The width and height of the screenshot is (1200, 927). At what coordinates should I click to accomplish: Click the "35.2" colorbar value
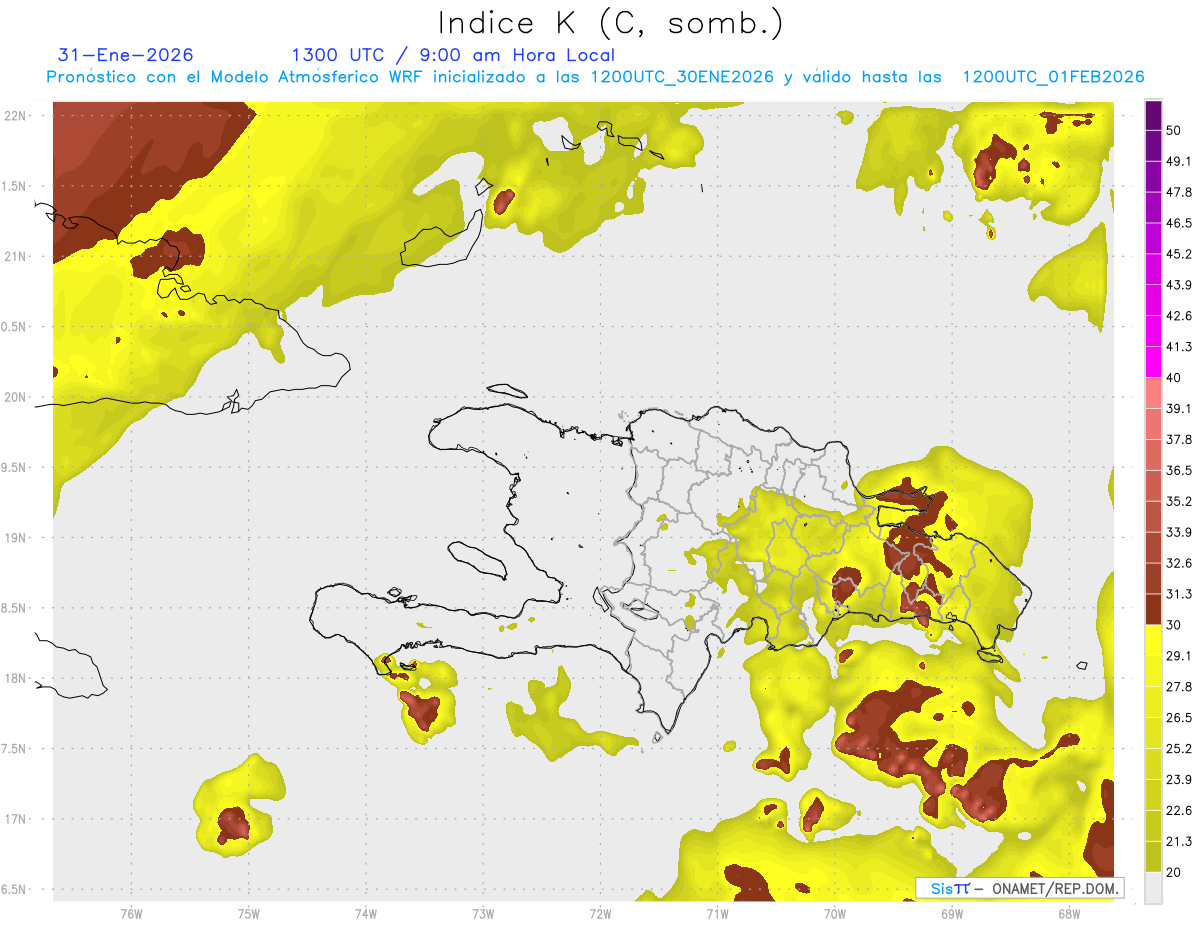click(1179, 501)
